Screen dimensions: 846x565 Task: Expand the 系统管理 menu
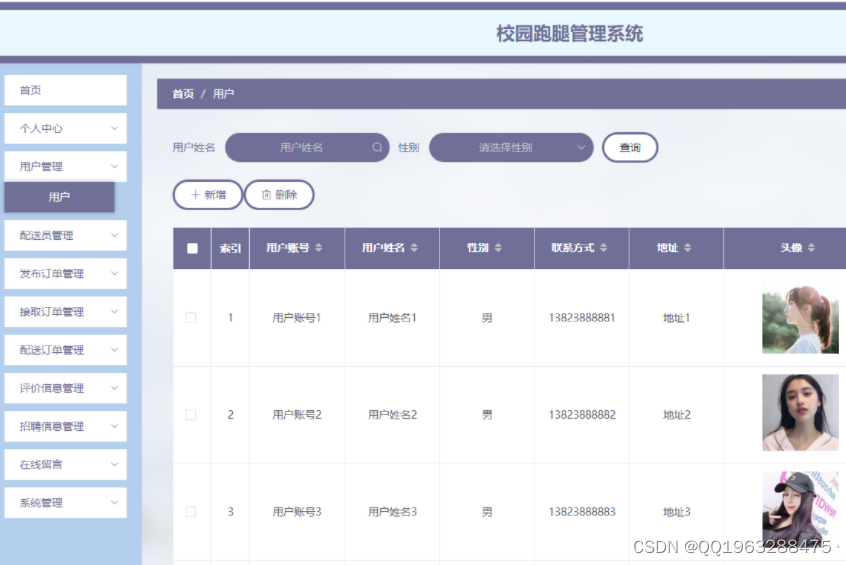pos(66,503)
